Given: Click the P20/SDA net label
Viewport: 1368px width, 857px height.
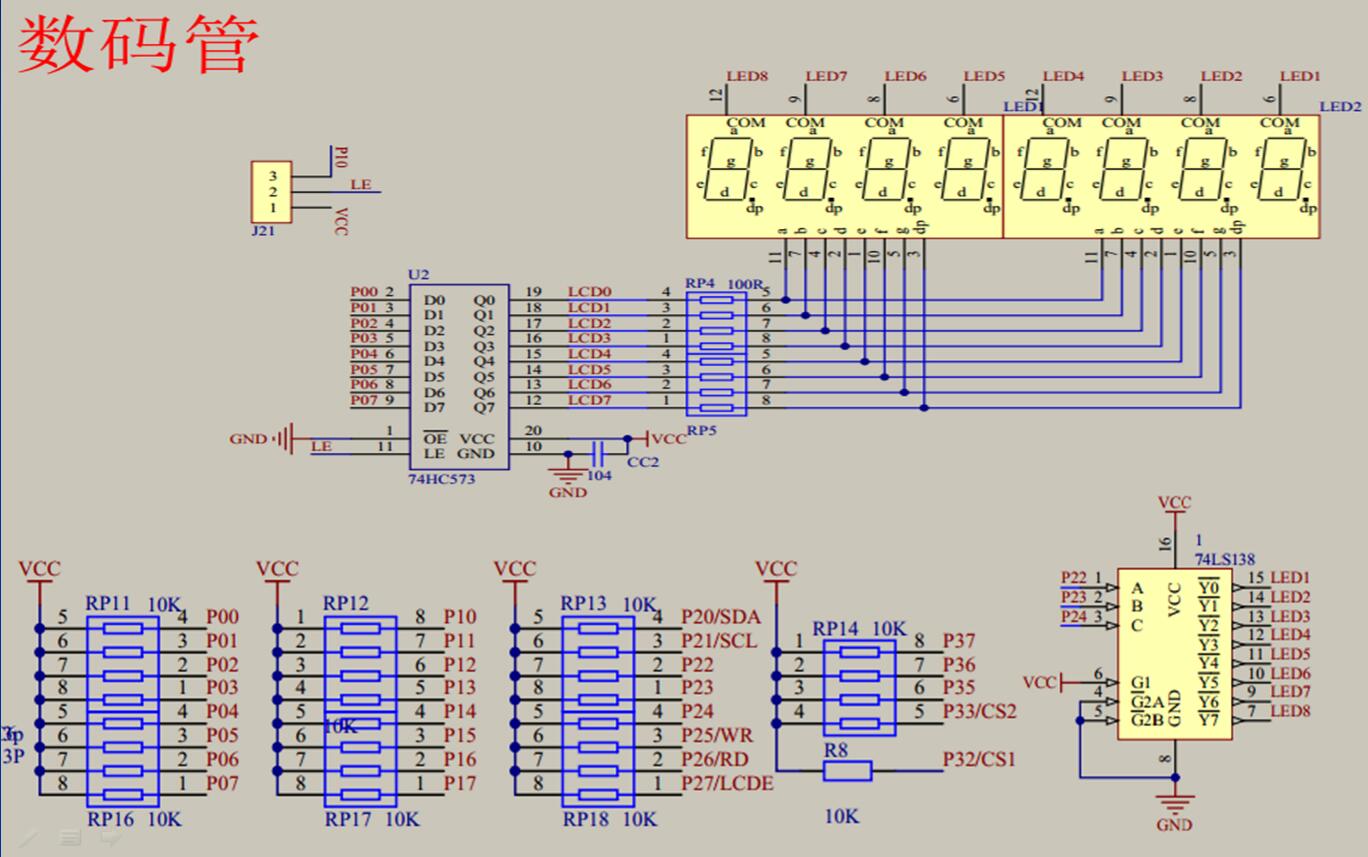Looking at the screenshot, I should click(721, 617).
